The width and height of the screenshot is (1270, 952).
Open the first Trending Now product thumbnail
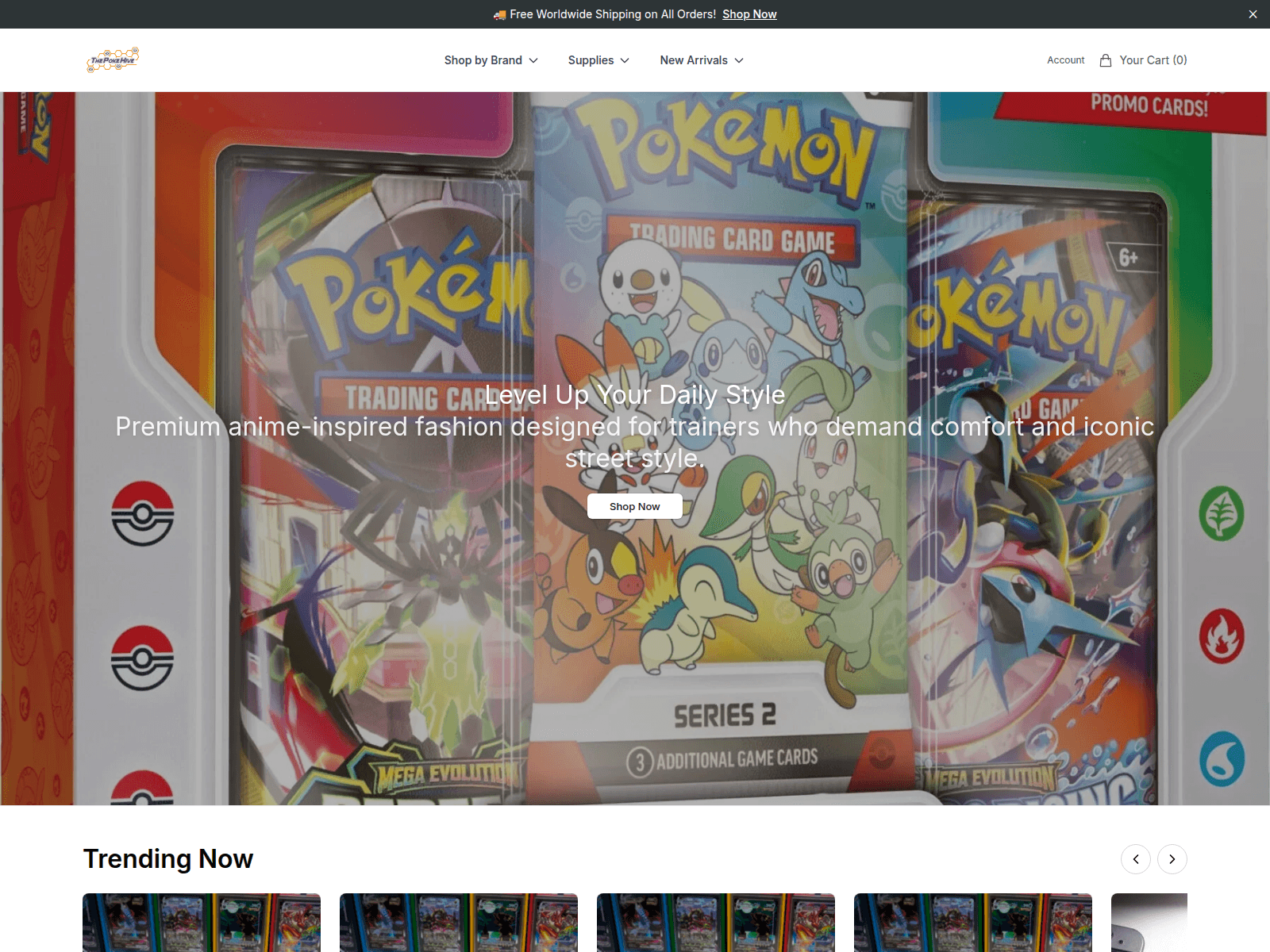202,923
